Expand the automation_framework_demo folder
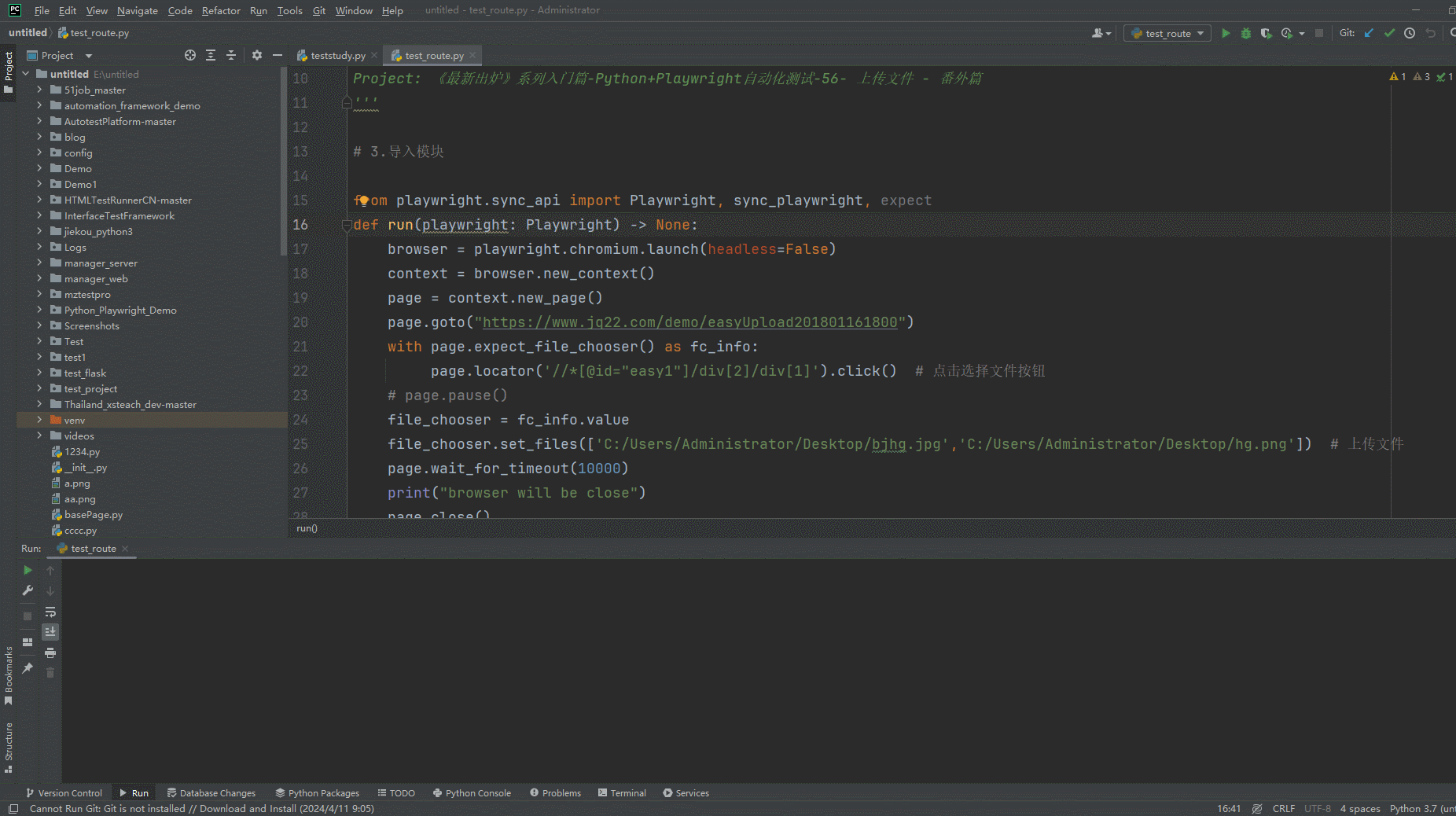1456x816 pixels. click(x=39, y=105)
